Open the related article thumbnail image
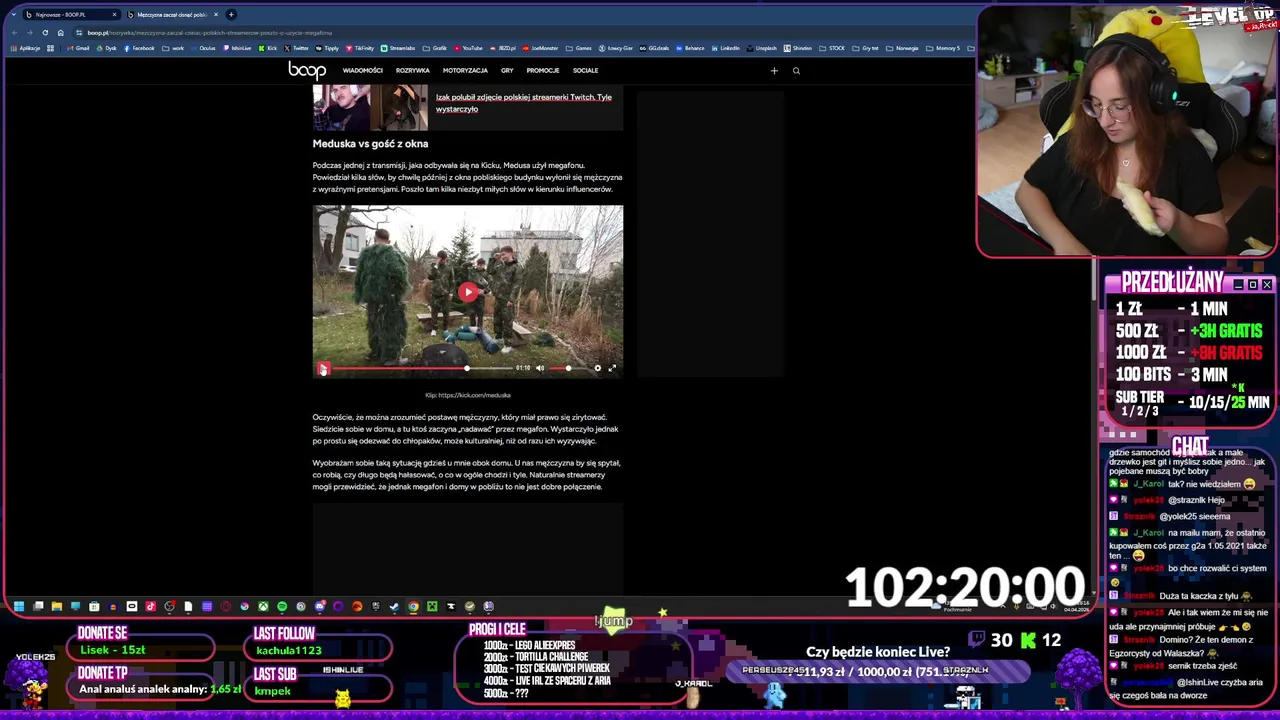Screen dimensions: 1280x720 click(x=370, y=107)
